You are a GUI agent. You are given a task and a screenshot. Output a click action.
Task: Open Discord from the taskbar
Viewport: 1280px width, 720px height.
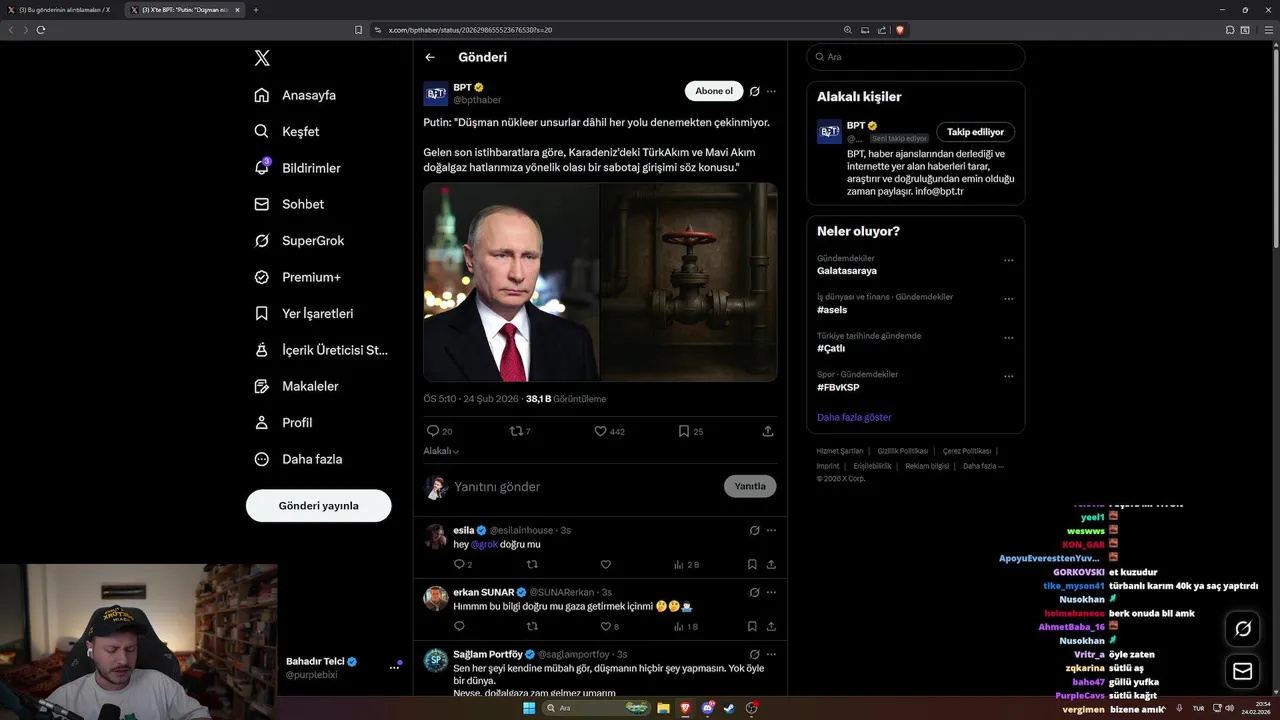(x=707, y=708)
